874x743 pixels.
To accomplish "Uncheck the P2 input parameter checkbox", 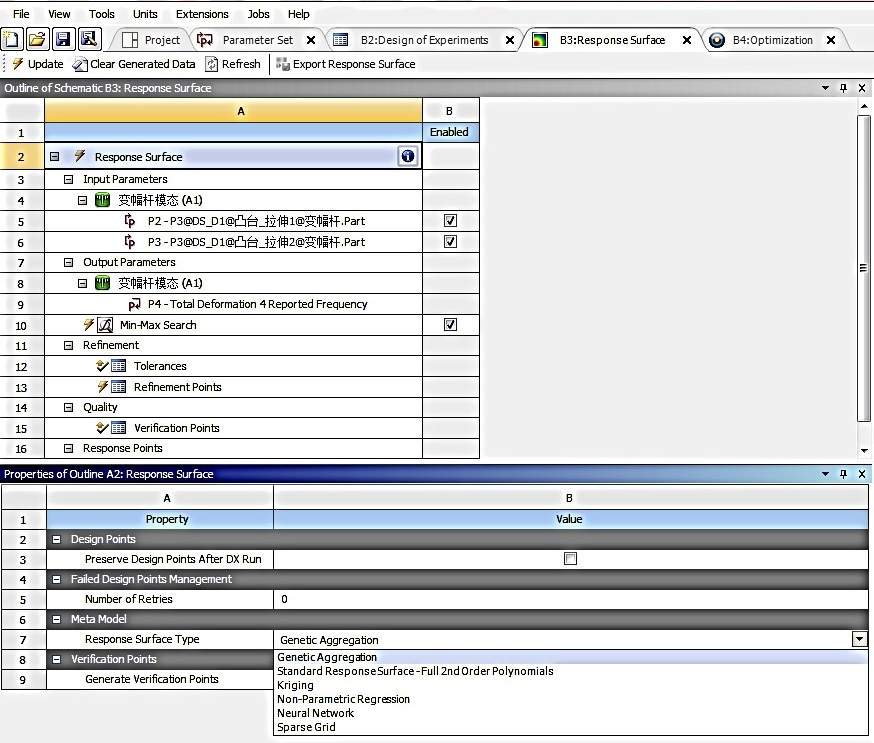I will [x=450, y=221].
